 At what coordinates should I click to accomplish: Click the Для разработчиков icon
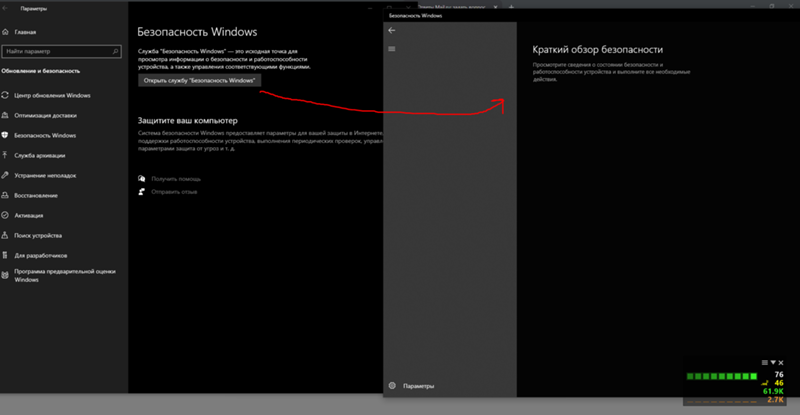[5, 255]
